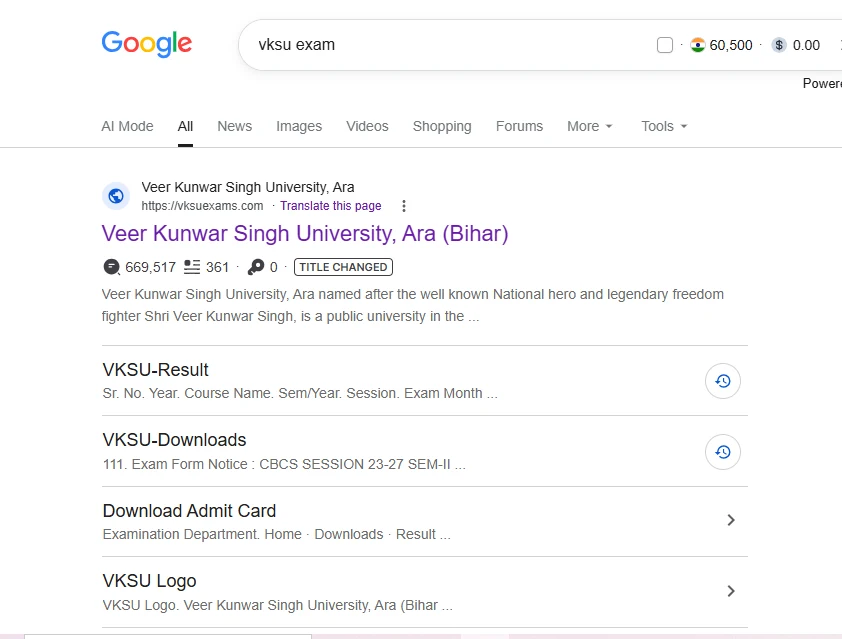Click the TITLE CHANGED badge
The height and width of the screenshot is (639, 842).
coord(343,267)
